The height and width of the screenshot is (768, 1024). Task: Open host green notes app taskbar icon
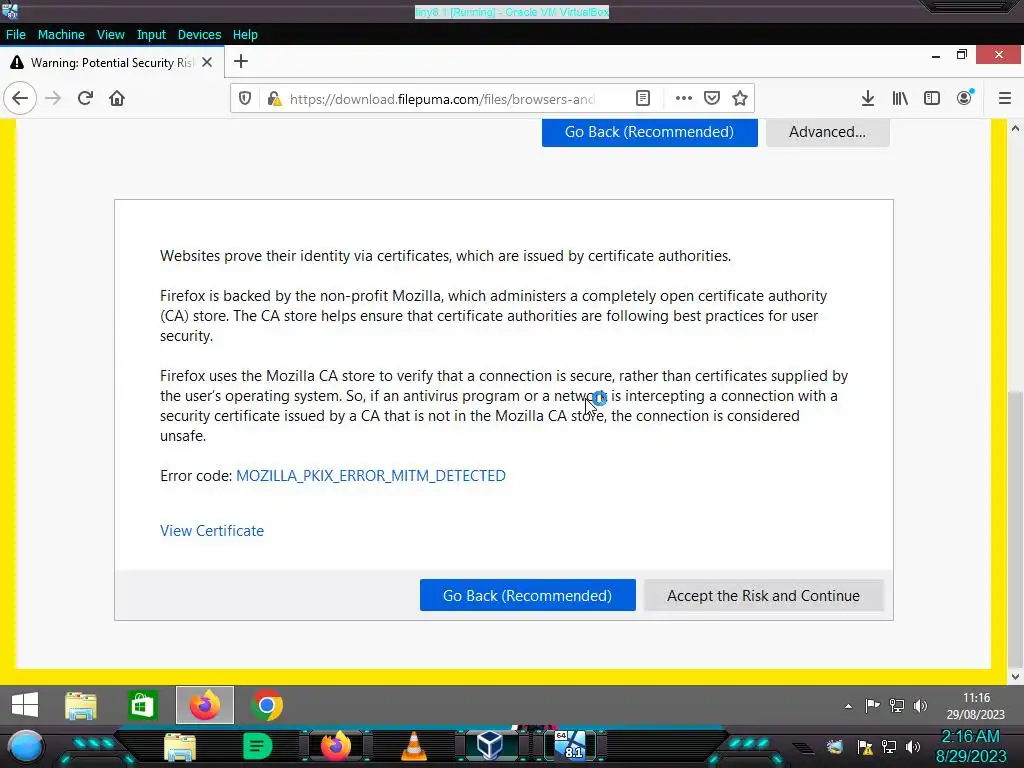click(x=257, y=746)
